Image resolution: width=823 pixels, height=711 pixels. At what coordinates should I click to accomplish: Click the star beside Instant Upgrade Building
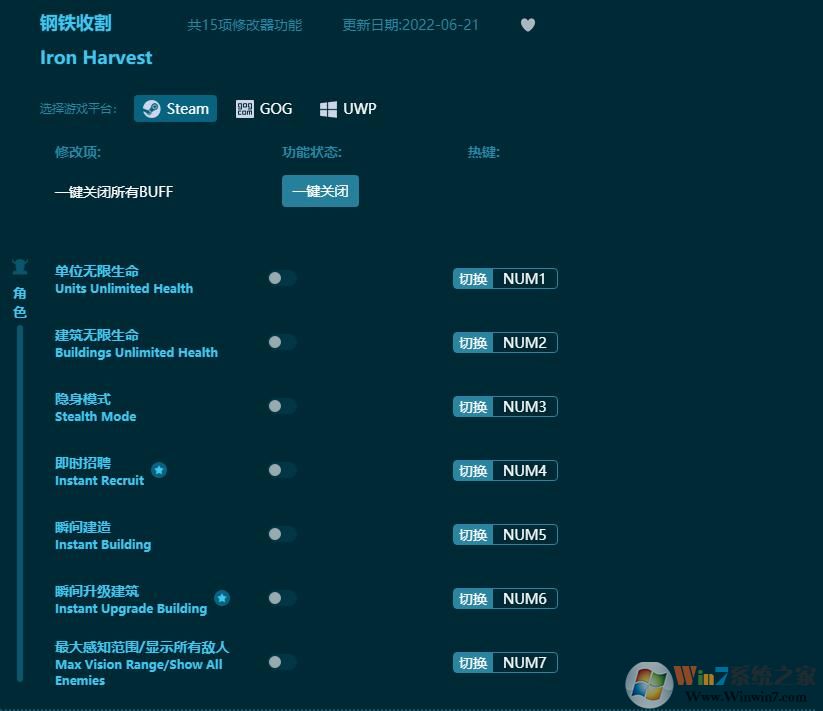(222, 598)
